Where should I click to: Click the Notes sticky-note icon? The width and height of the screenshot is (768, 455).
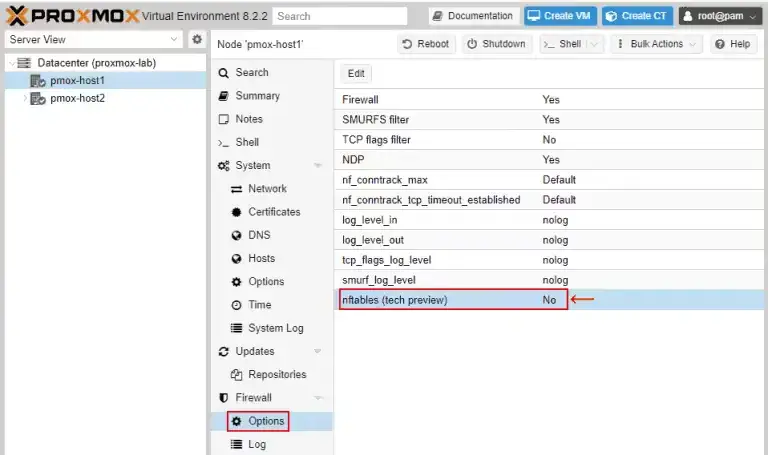coord(223,119)
